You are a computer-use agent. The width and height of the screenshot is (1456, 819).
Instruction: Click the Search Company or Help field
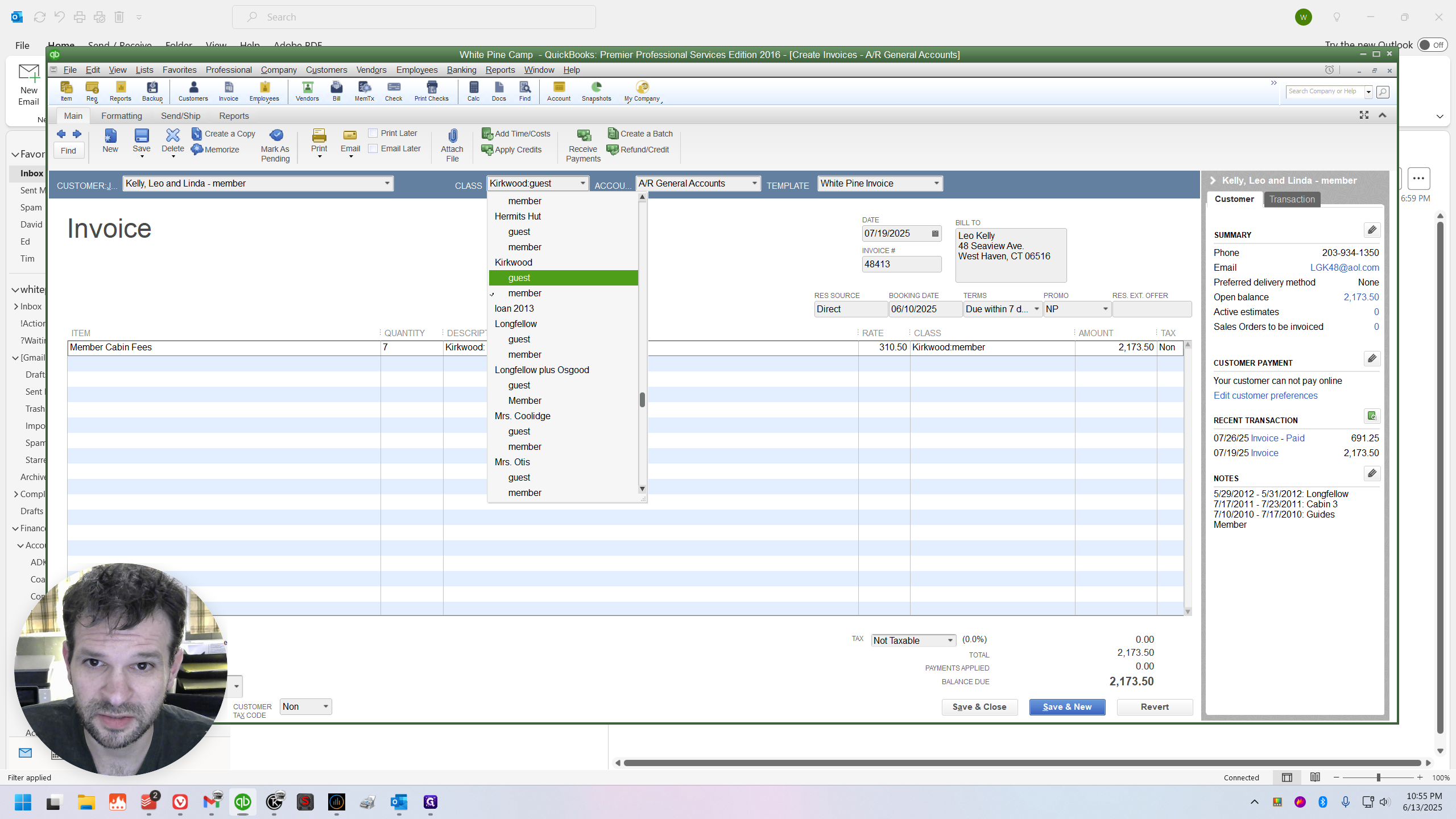(1325, 92)
